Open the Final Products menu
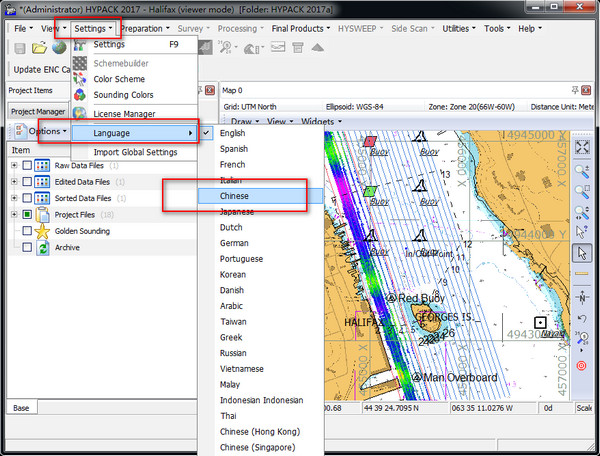The height and width of the screenshot is (456, 600). point(301,29)
